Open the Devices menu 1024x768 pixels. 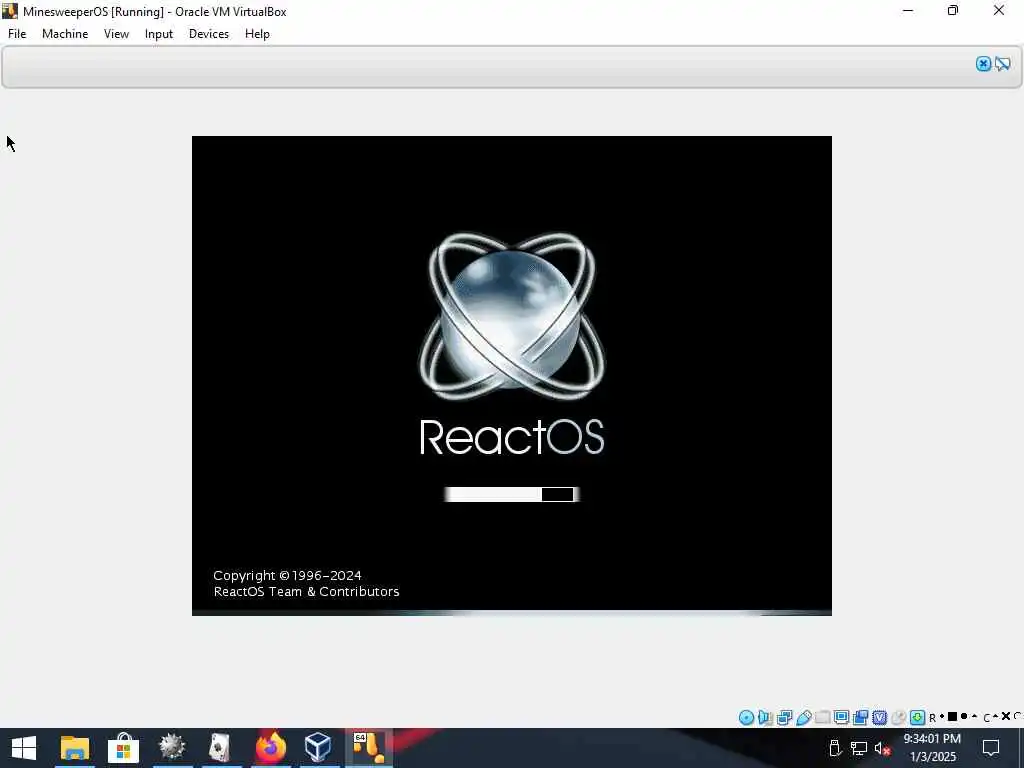[209, 34]
